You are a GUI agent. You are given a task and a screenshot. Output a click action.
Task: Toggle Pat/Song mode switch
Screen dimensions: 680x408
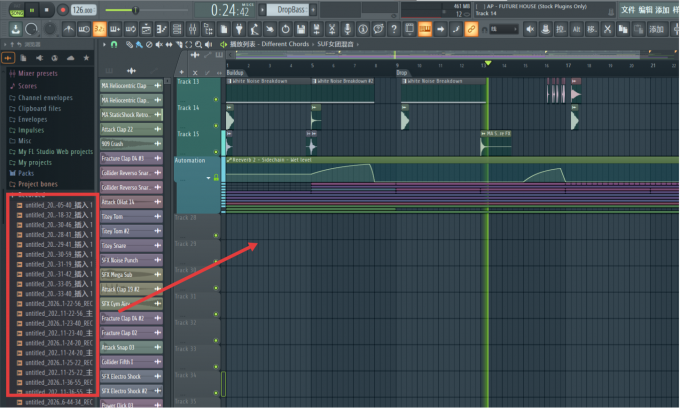[x=16, y=10]
